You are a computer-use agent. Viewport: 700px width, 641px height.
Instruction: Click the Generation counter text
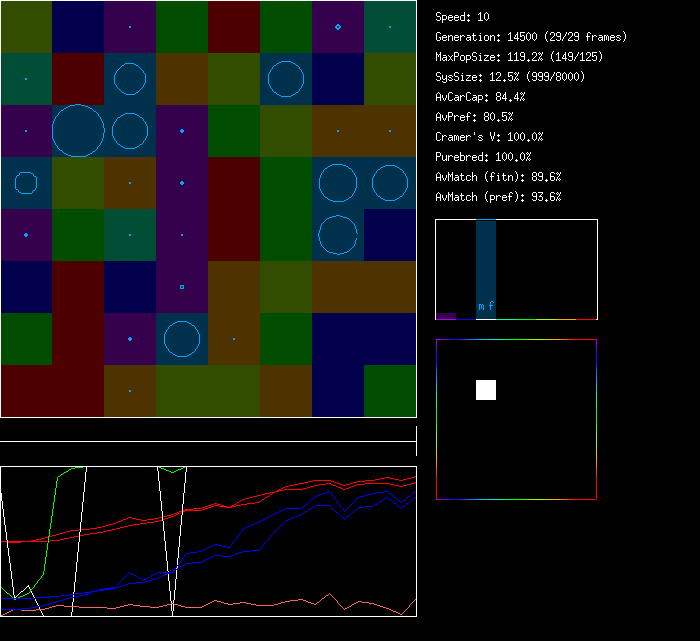(531, 37)
